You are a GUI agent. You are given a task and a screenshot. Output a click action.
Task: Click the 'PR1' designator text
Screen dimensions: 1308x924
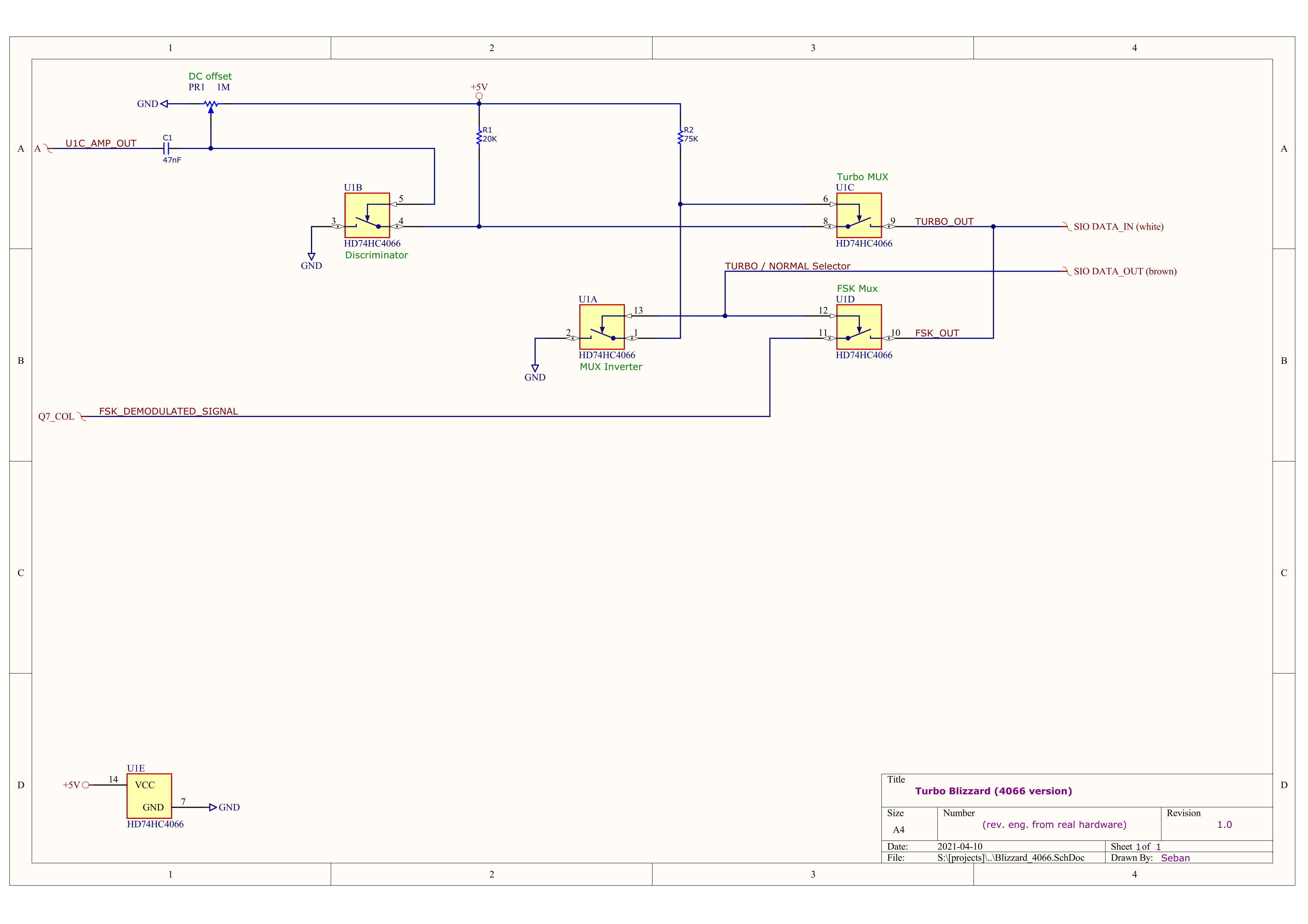click(x=196, y=87)
